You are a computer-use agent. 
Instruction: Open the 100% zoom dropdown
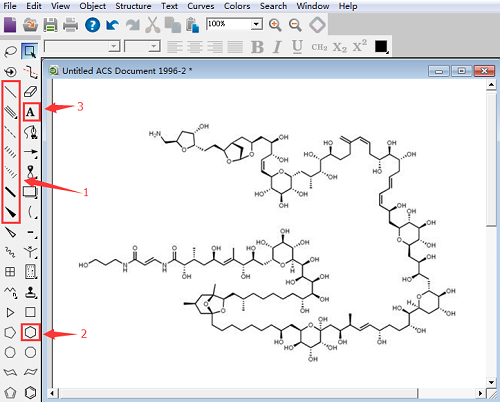tap(256, 24)
